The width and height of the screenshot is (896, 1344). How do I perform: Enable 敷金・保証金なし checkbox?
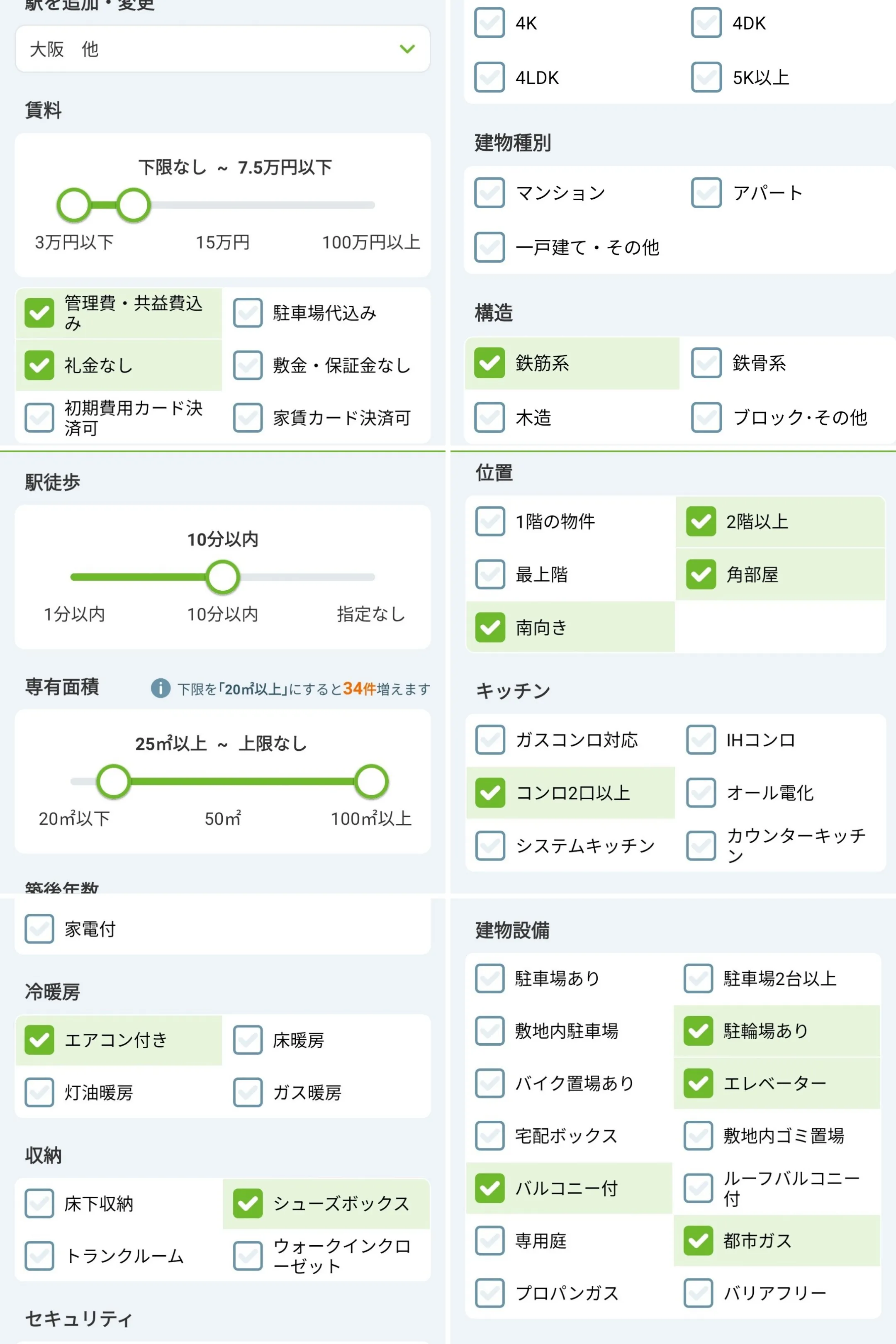[x=247, y=365]
